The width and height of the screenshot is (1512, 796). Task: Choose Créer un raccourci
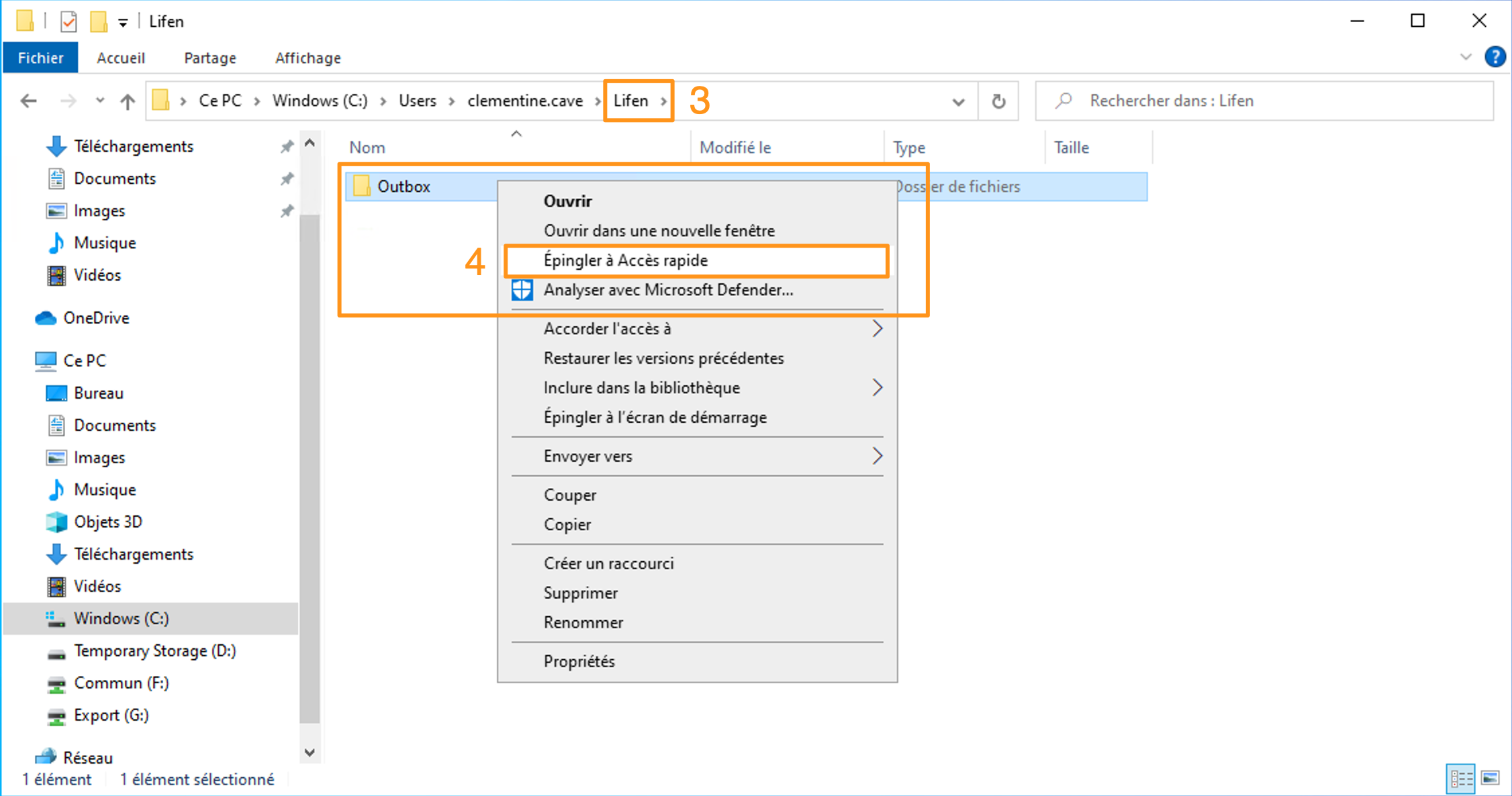click(697, 564)
